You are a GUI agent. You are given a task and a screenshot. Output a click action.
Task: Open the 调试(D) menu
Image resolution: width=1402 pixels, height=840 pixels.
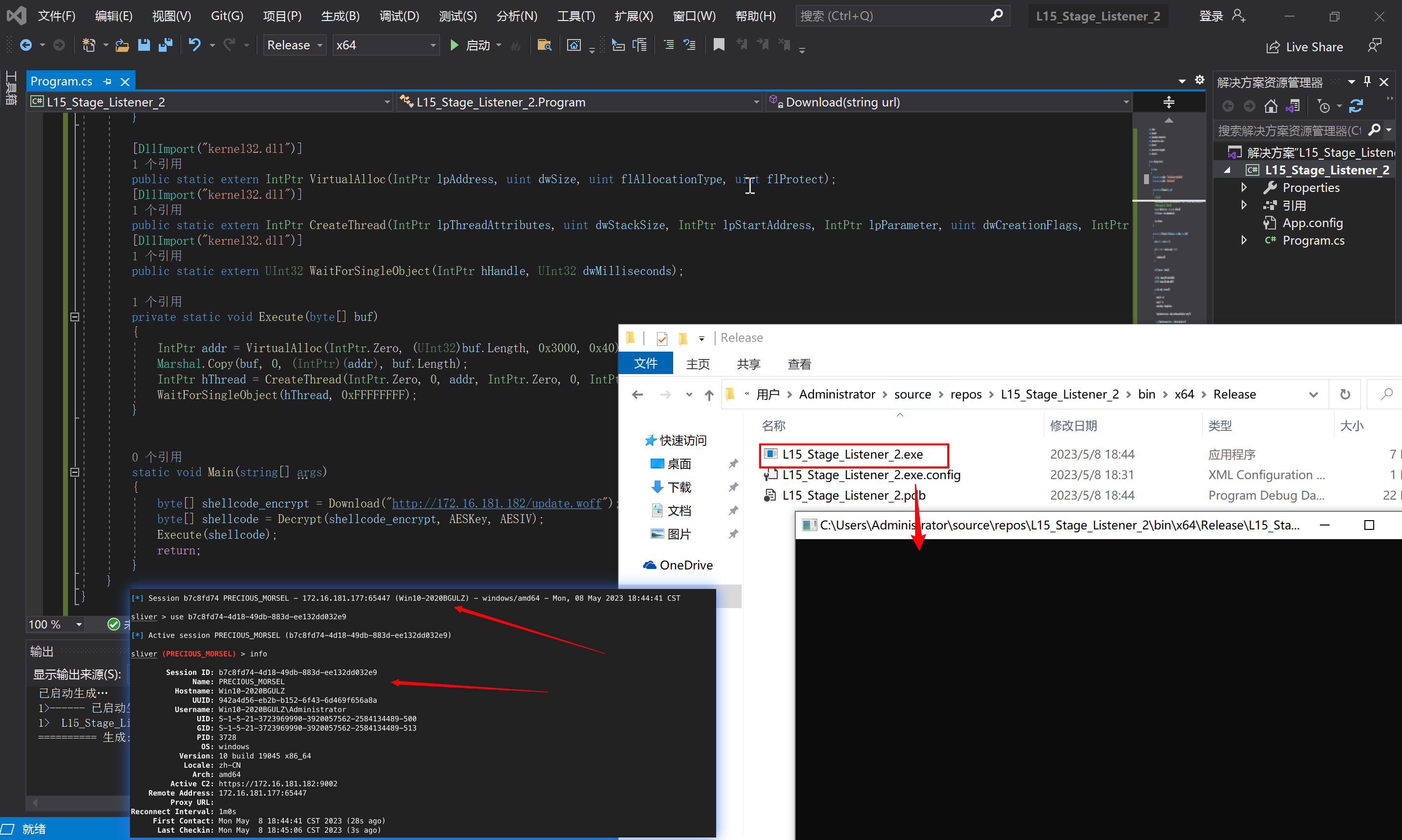[399, 16]
